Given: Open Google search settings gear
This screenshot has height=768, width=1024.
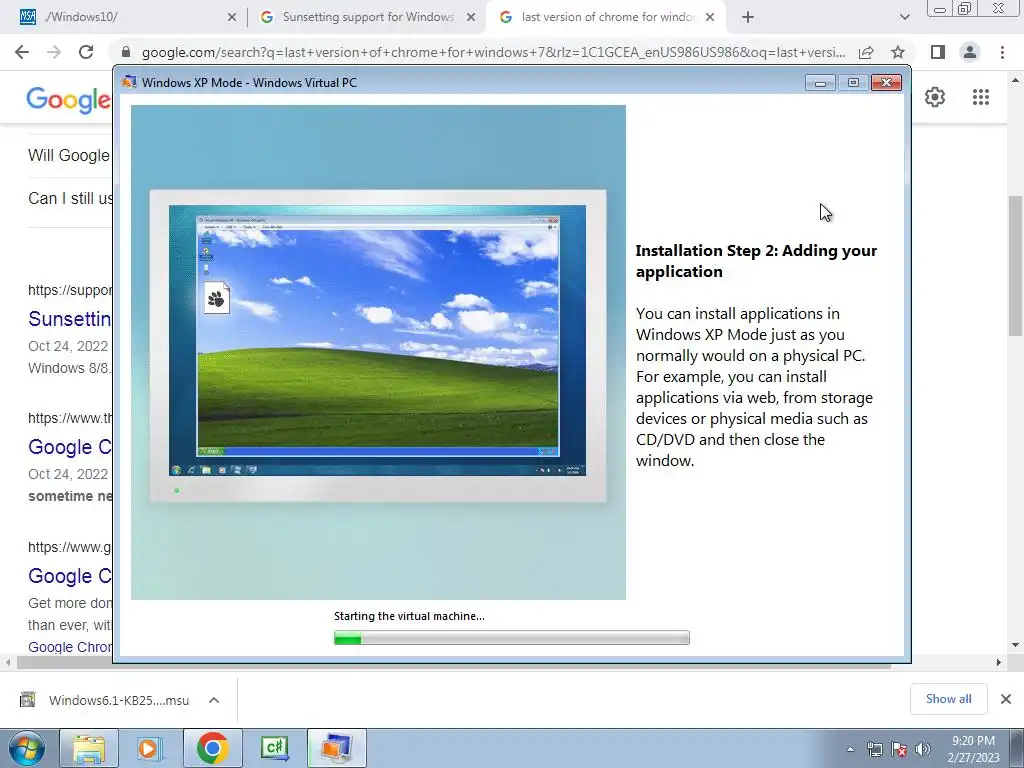Looking at the screenshot, I should tap(935, 97).
